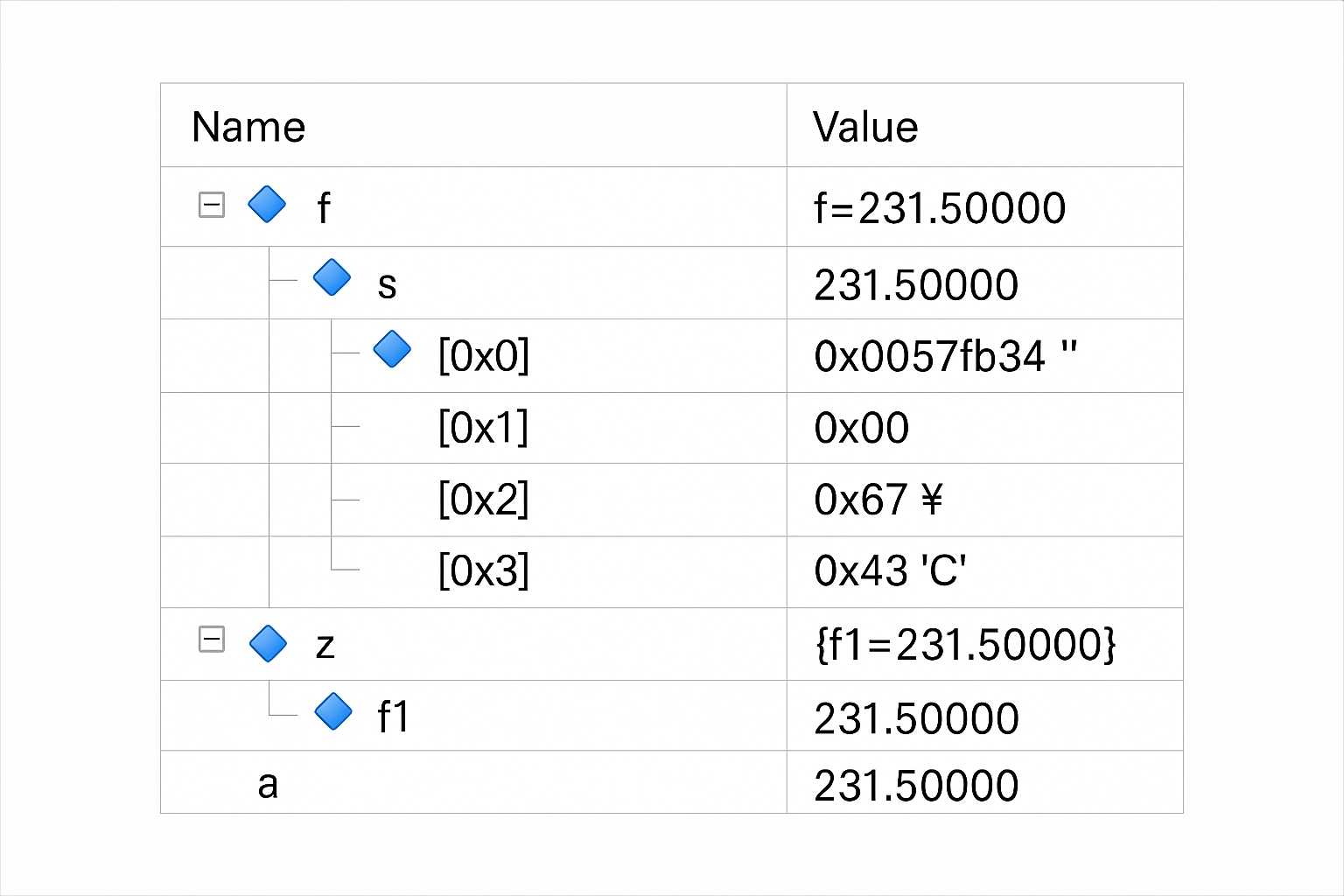This screenshot has width=1344, height=896.
Task: Collapse the f variable tree node
Action: [x=212, y=205]
